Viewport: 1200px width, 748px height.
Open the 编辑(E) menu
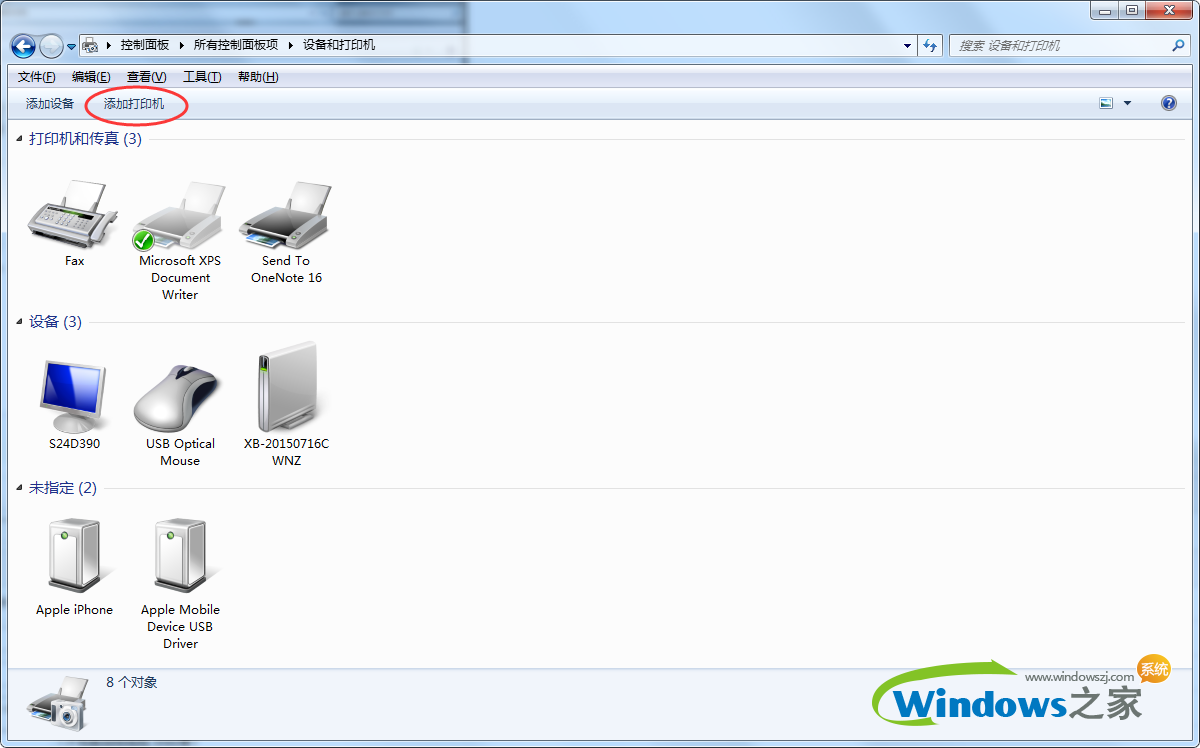(x=91, y=77)
